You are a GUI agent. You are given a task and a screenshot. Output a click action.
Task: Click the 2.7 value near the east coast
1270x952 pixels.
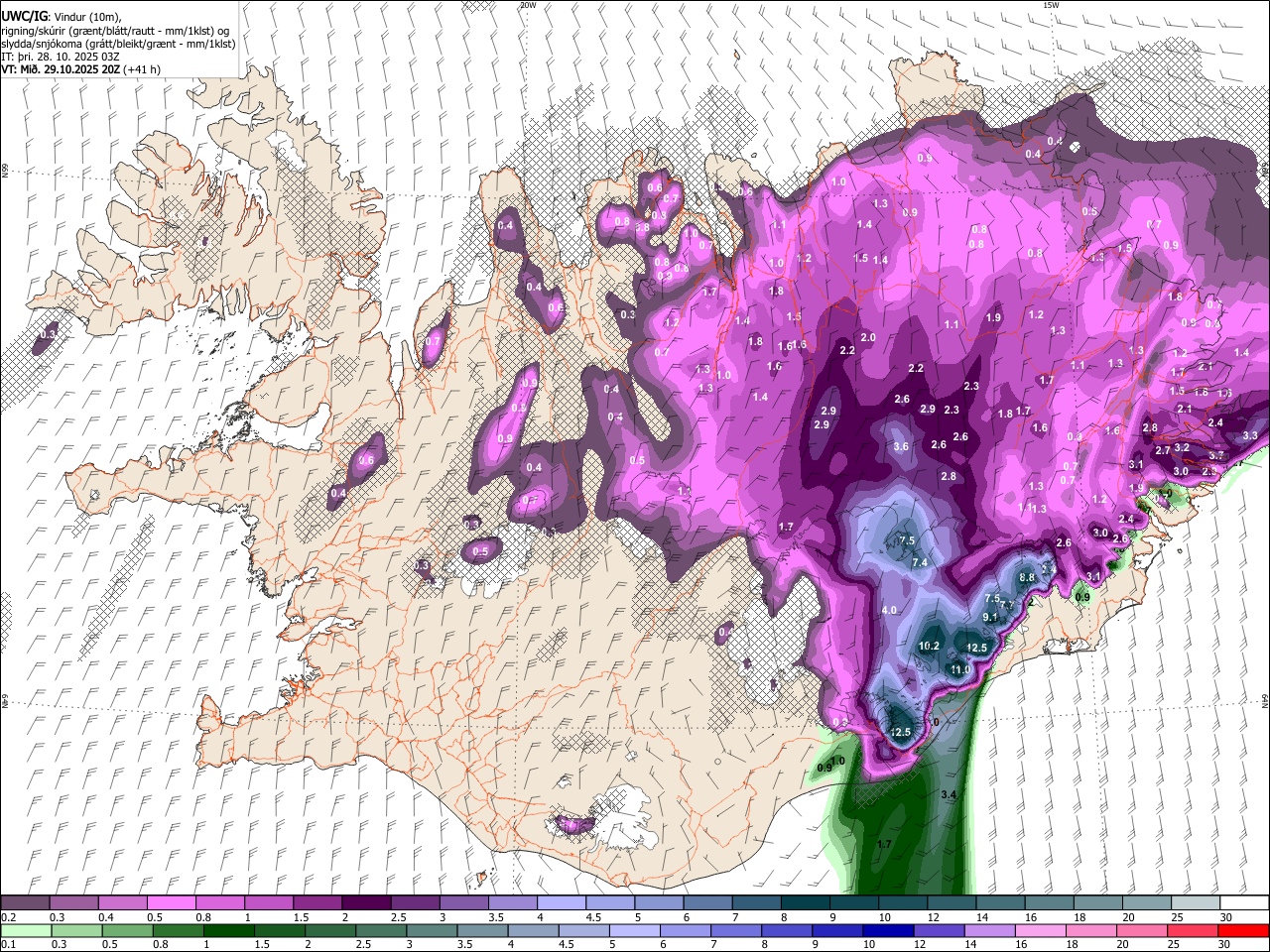1163,450
